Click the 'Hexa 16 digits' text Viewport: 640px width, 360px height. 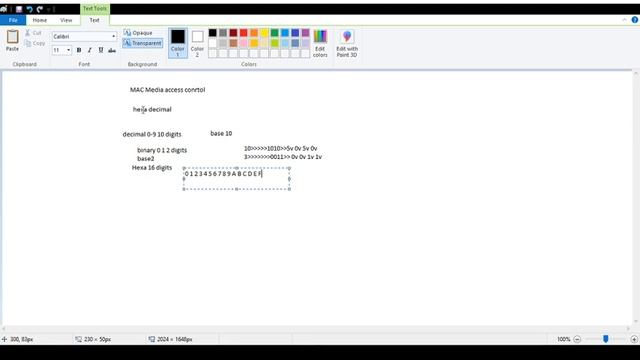pos(152,168)
